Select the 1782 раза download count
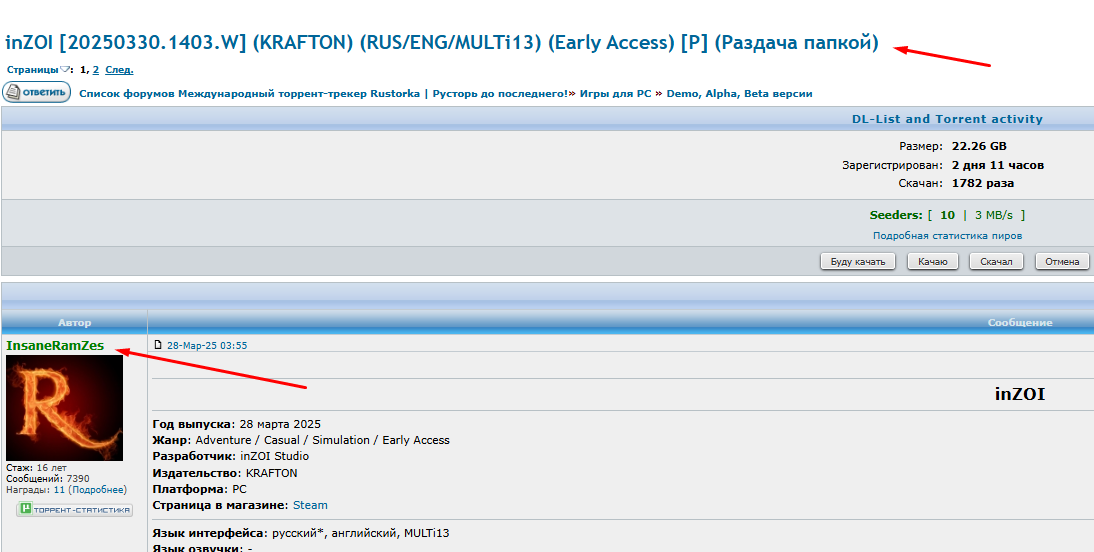Viewport: 1094px width, 552px height. pyautogui.click(x=982, y=184)
